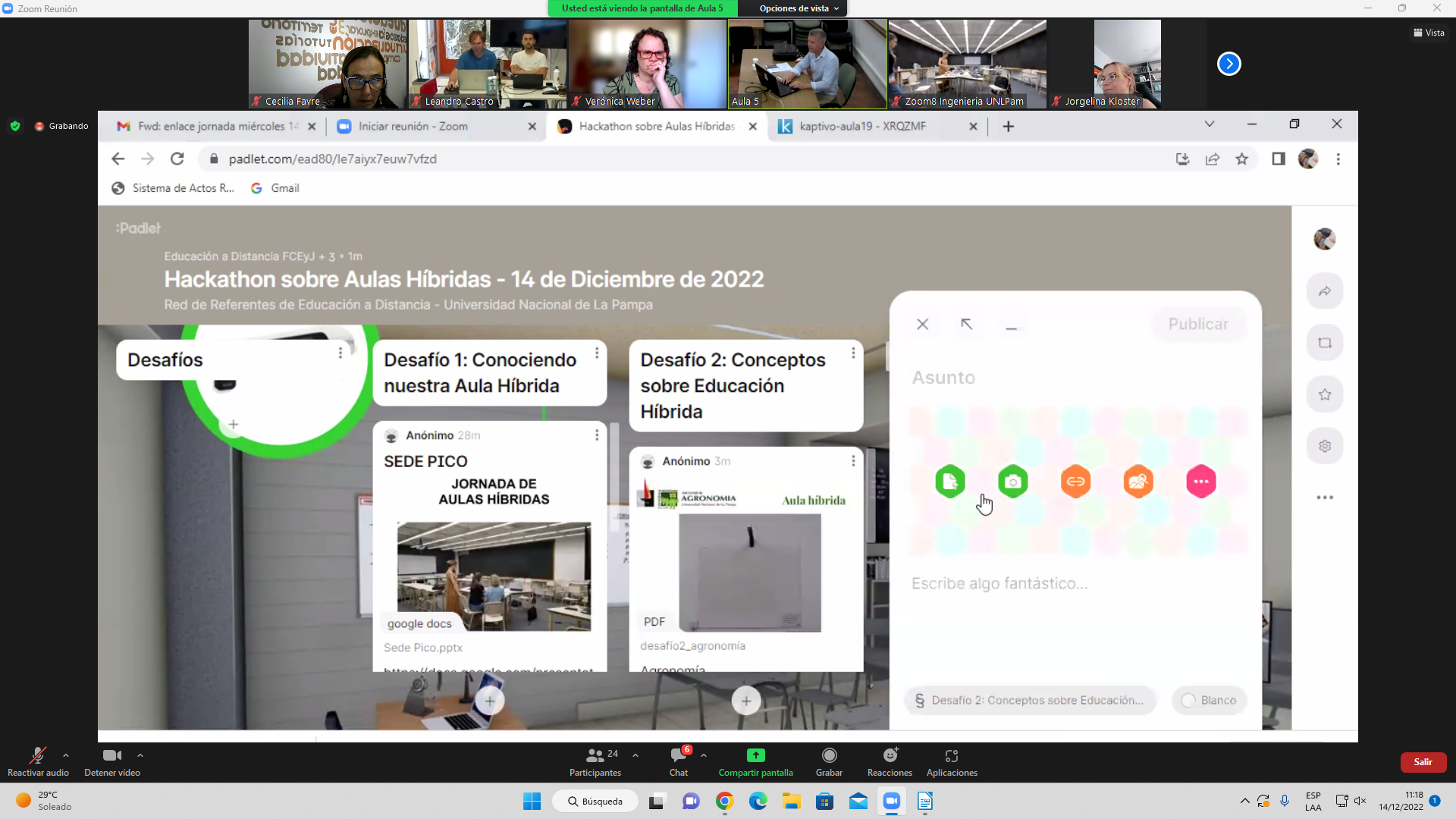
Task: Click Grabar record button
Action: tap(829, 762)
